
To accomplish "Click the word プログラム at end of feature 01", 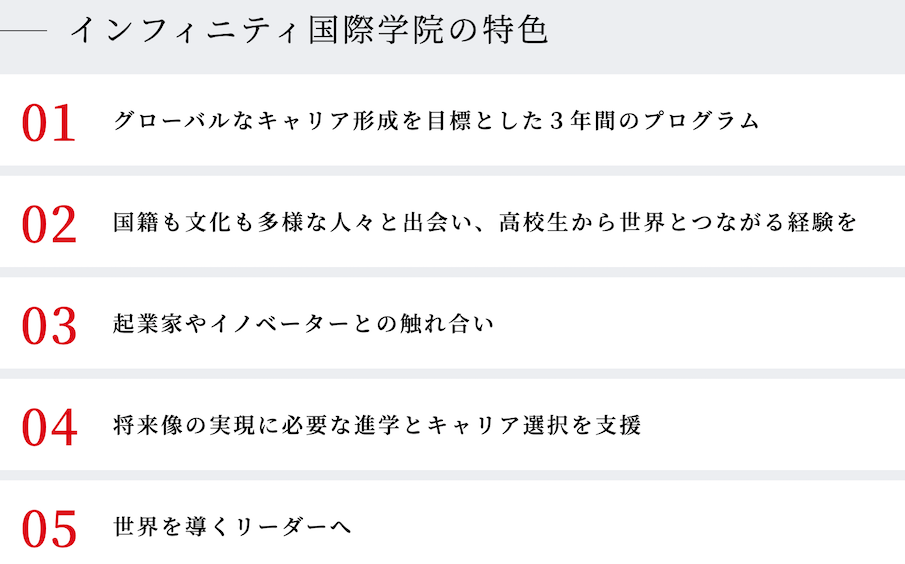I will [x=701, y=121].
